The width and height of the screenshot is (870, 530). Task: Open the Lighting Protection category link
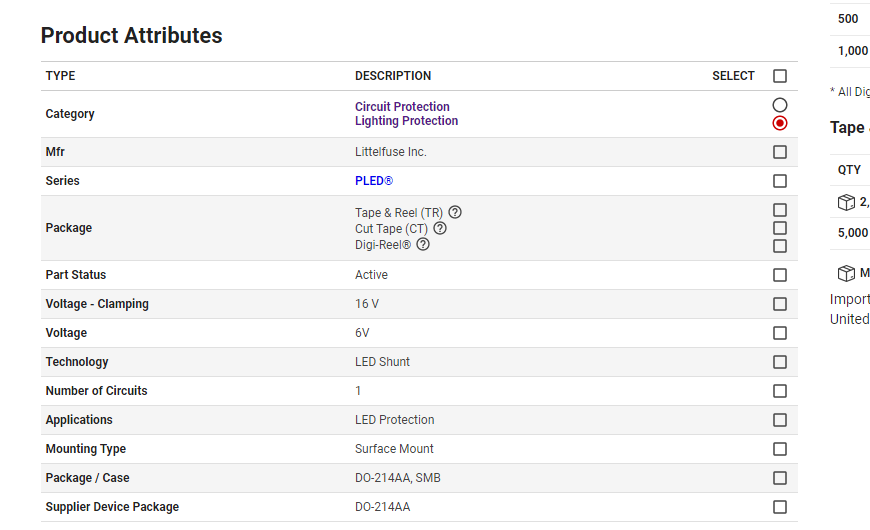407,121
